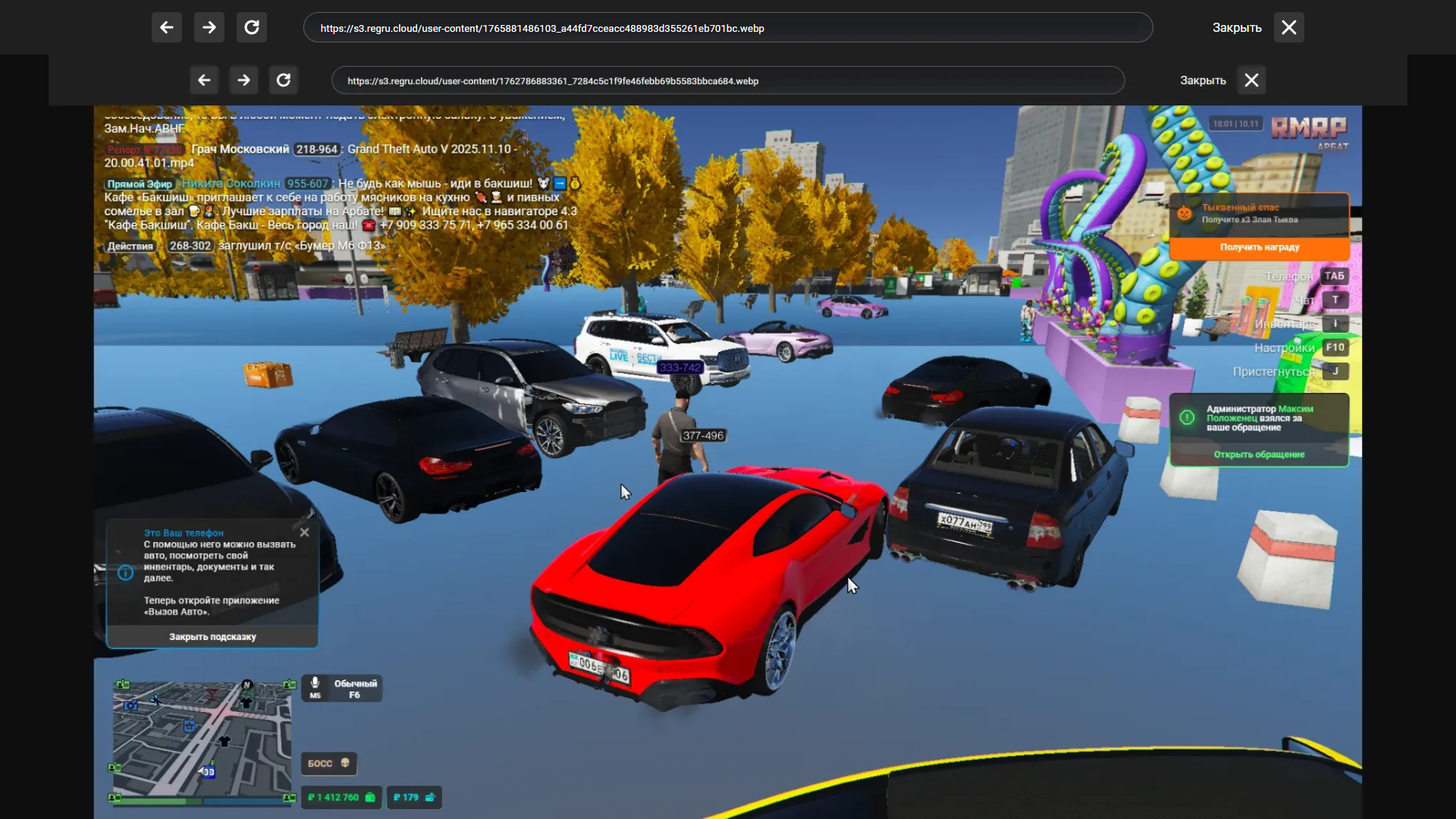1456x819 pixels.
Task: Click the inner viewer forward arrow
Action: click(x=243, y=80)
